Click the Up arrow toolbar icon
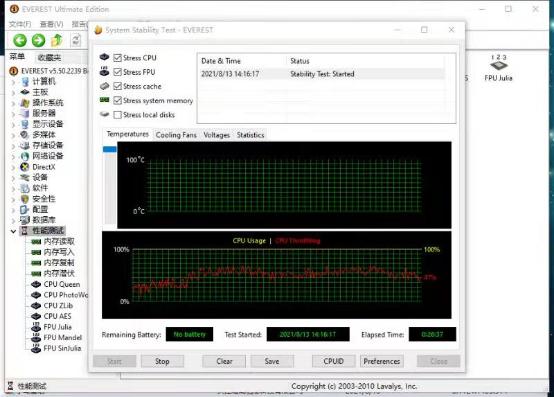The height and width of the screenshot is (397, 554). coord(57,40)
